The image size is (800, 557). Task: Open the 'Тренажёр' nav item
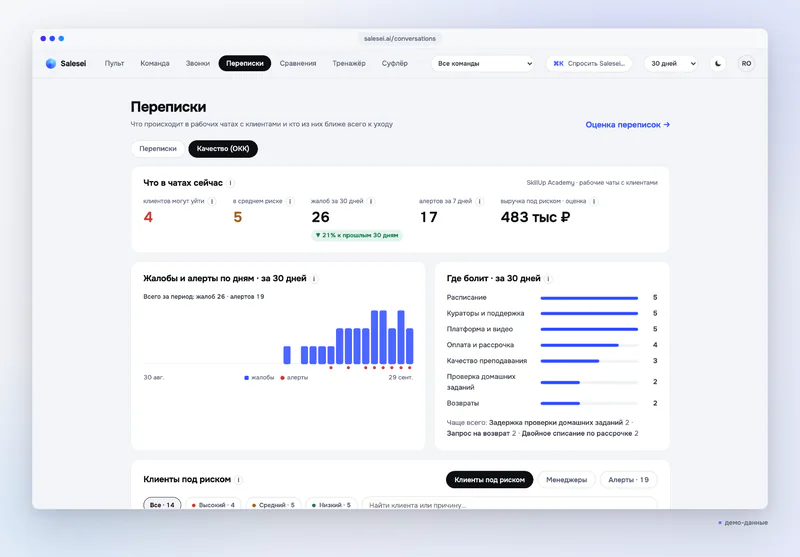(349, 64)
